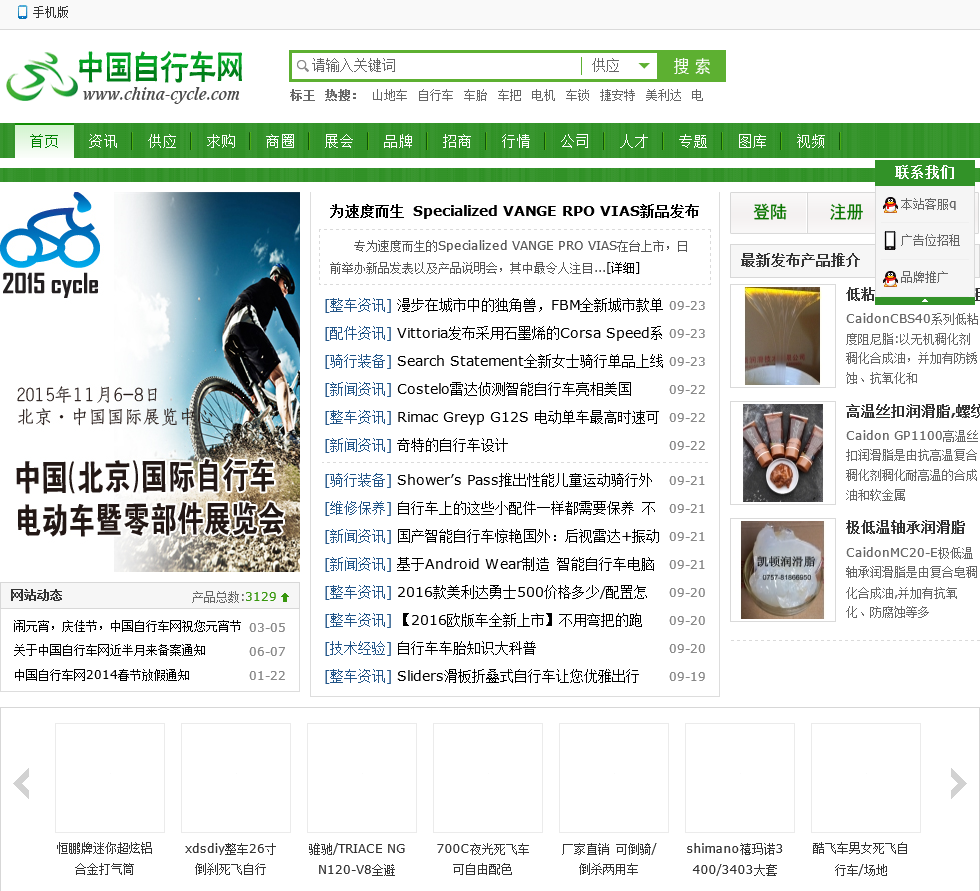The height and width of the screenshot is (891, 980).
Task: Open the 品牌 navigation item
Action: [398, 141]
